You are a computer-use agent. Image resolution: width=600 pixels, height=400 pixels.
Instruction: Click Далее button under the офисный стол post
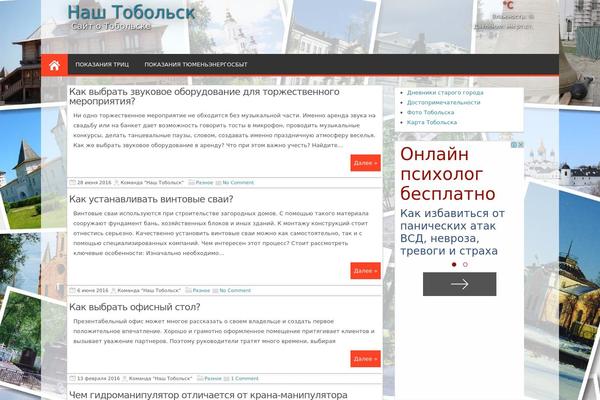click(365, 359)
